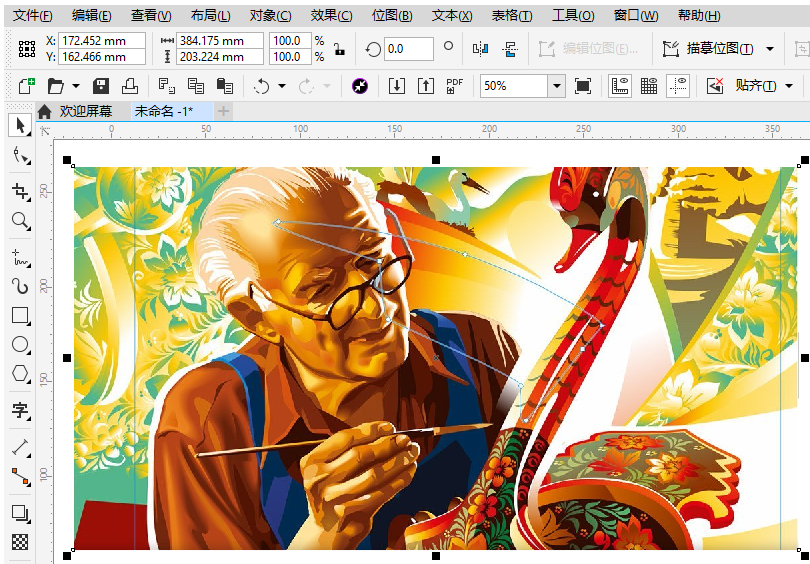Screen dimensions: 810x564
Task: Click the import icon
Action: click(396, 86)
